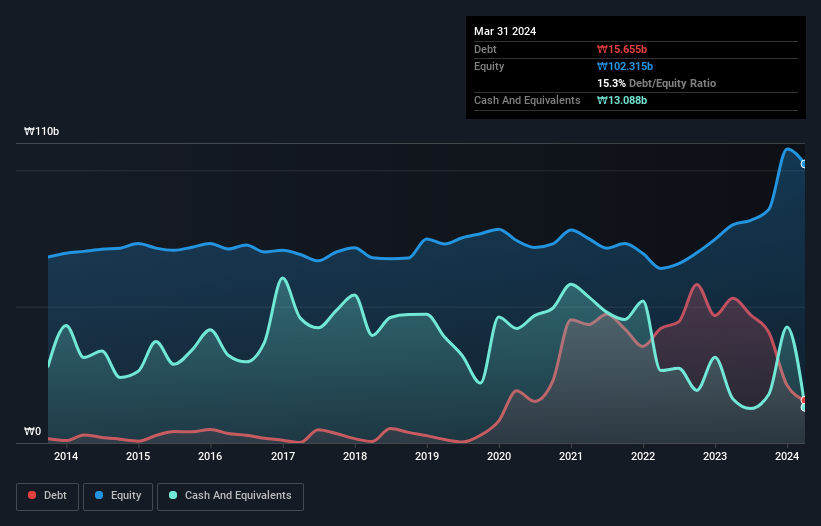
Task: Click the ₩110b y-axis label
Action: (x=41, y=131)
